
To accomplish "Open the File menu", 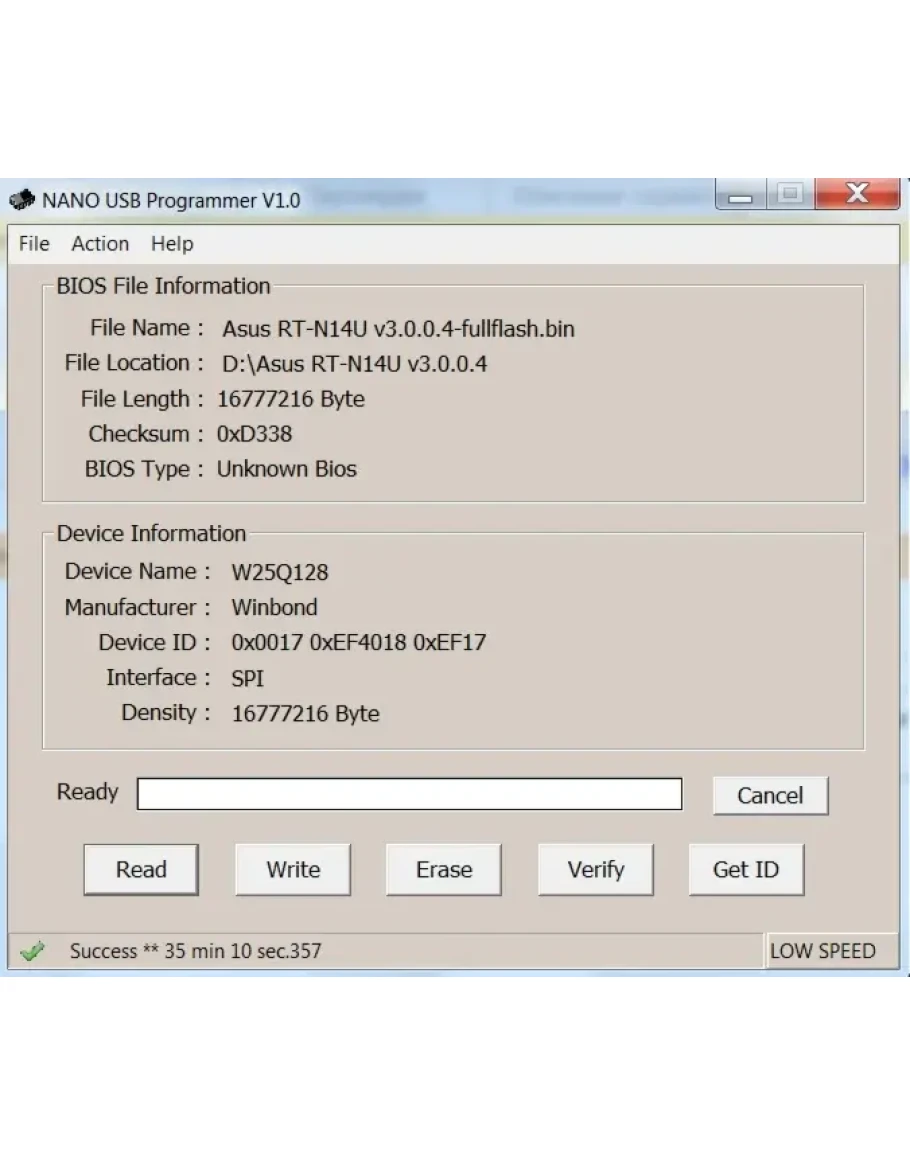I will pos(34,244).
